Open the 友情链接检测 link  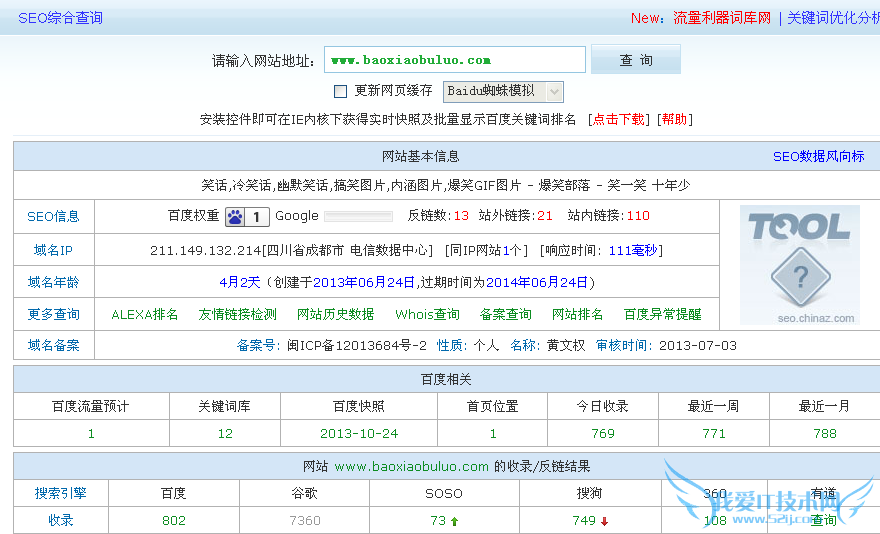[237, 314]
